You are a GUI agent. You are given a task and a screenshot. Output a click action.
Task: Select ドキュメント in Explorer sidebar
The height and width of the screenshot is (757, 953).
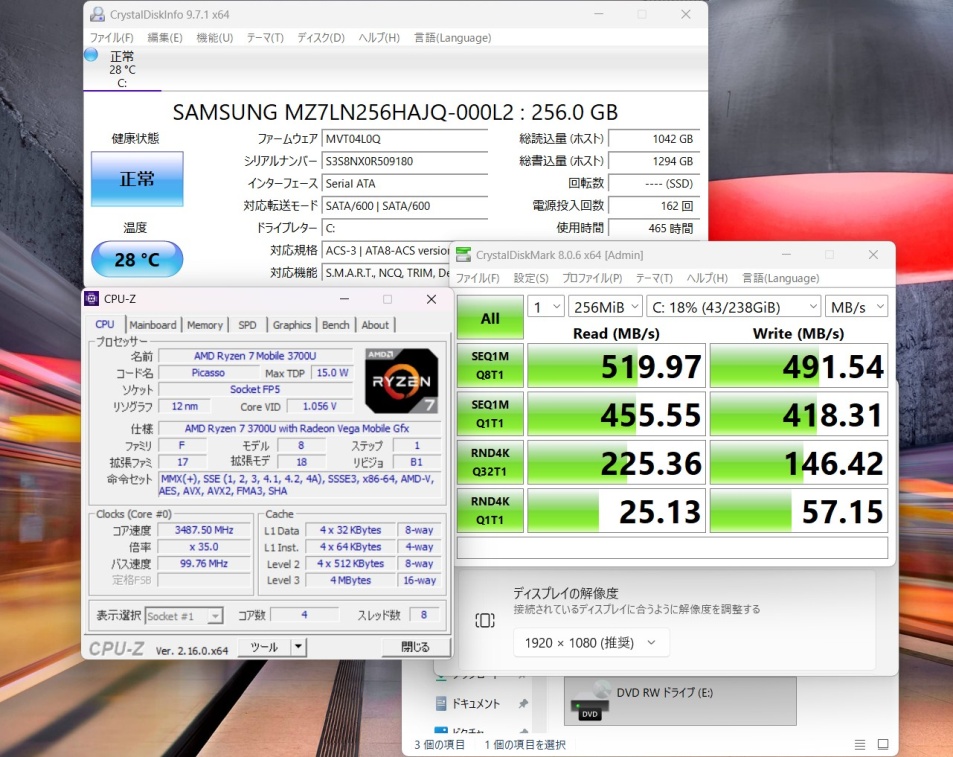point(475,704)
